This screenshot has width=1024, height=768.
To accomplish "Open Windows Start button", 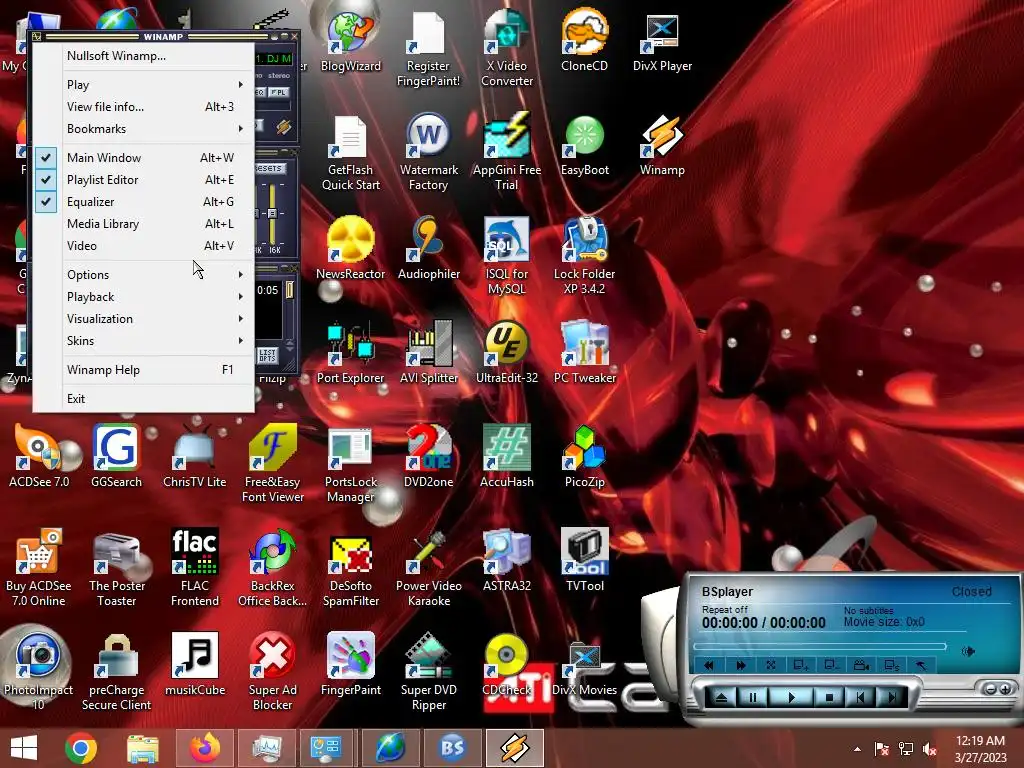I will [24, 748].
